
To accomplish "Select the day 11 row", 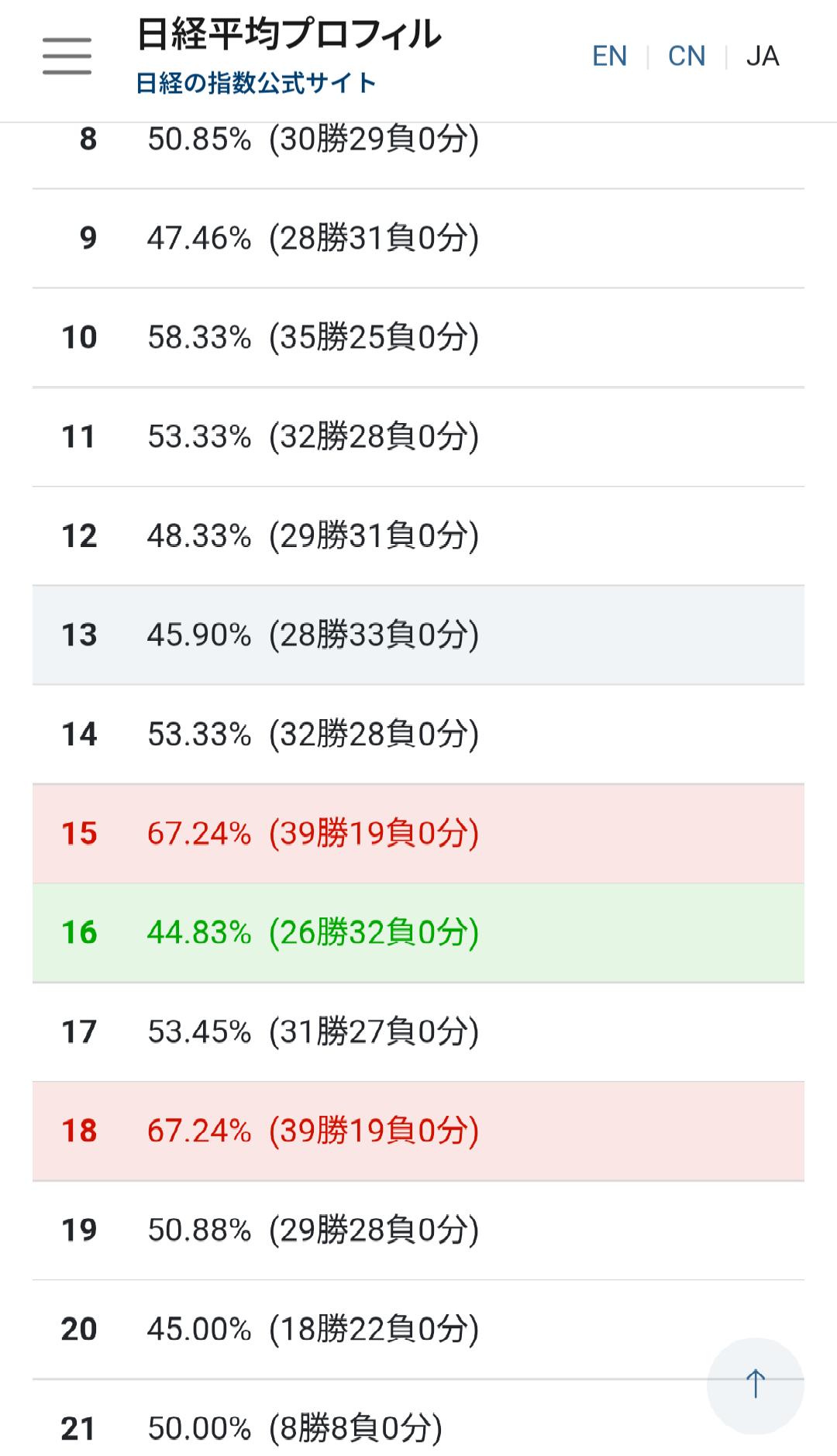I will click(418, 436).
